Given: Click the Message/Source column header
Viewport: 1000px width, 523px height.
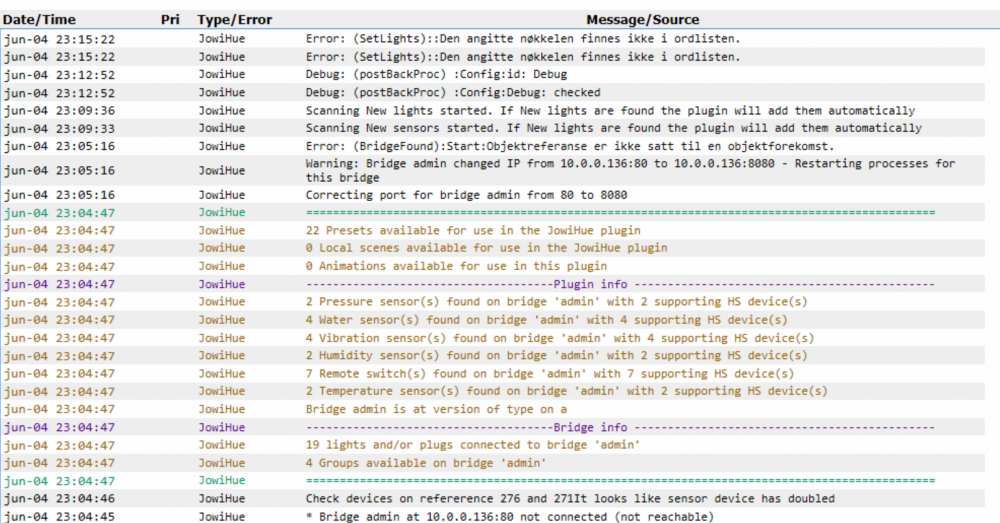Looking at the screenshot, I should [x=642, y=20].
